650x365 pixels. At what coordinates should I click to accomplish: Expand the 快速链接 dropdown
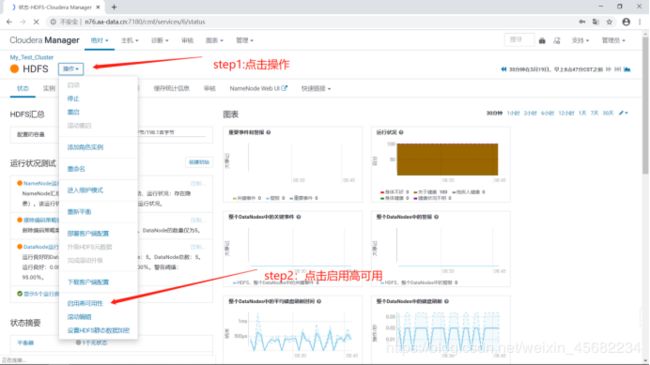[x=316, y=88]
